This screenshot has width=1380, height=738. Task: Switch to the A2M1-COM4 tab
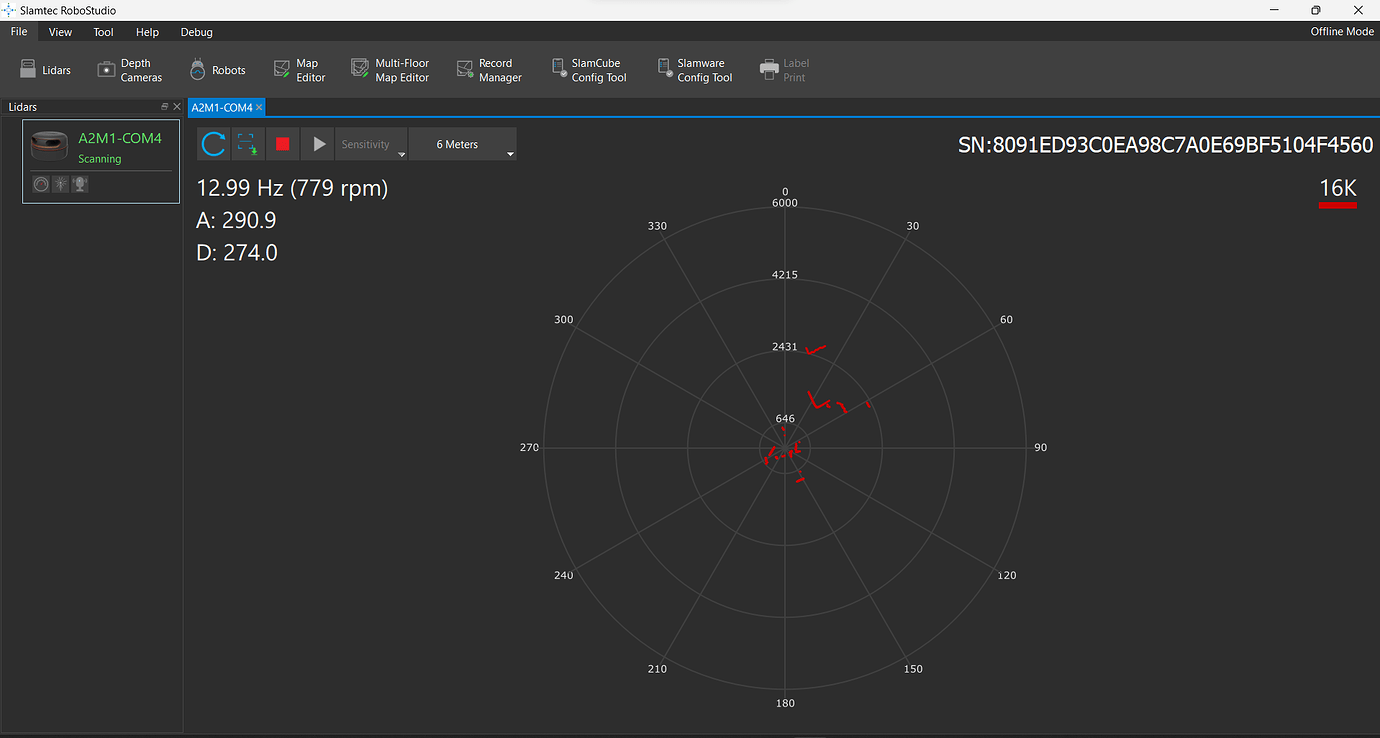point(221,107)
